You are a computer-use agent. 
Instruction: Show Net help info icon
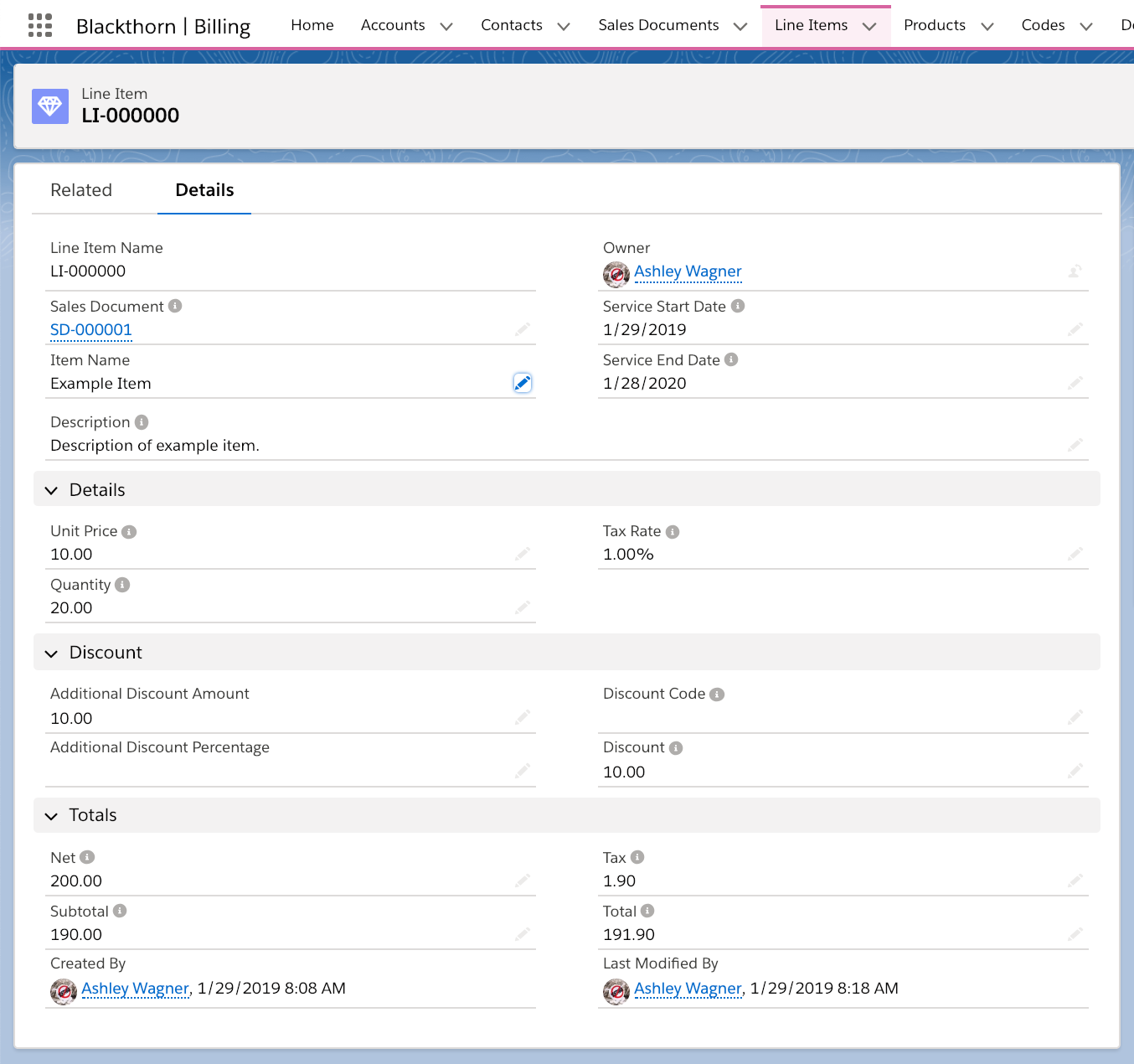87,857
